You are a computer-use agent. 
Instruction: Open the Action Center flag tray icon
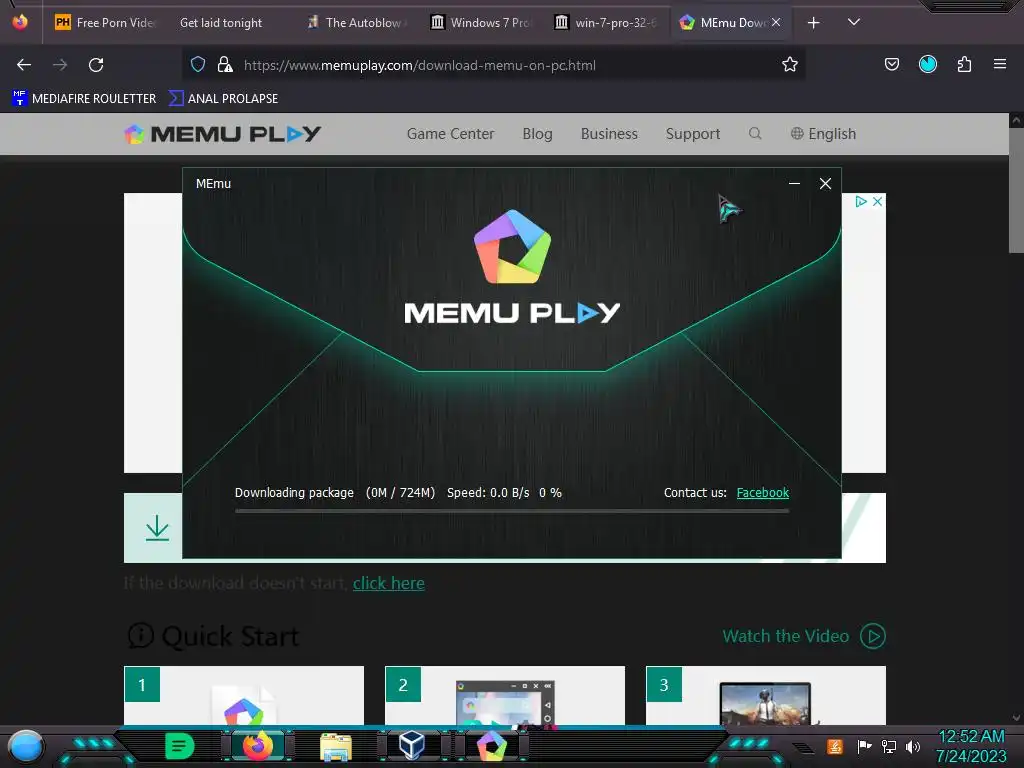point(864,746)
